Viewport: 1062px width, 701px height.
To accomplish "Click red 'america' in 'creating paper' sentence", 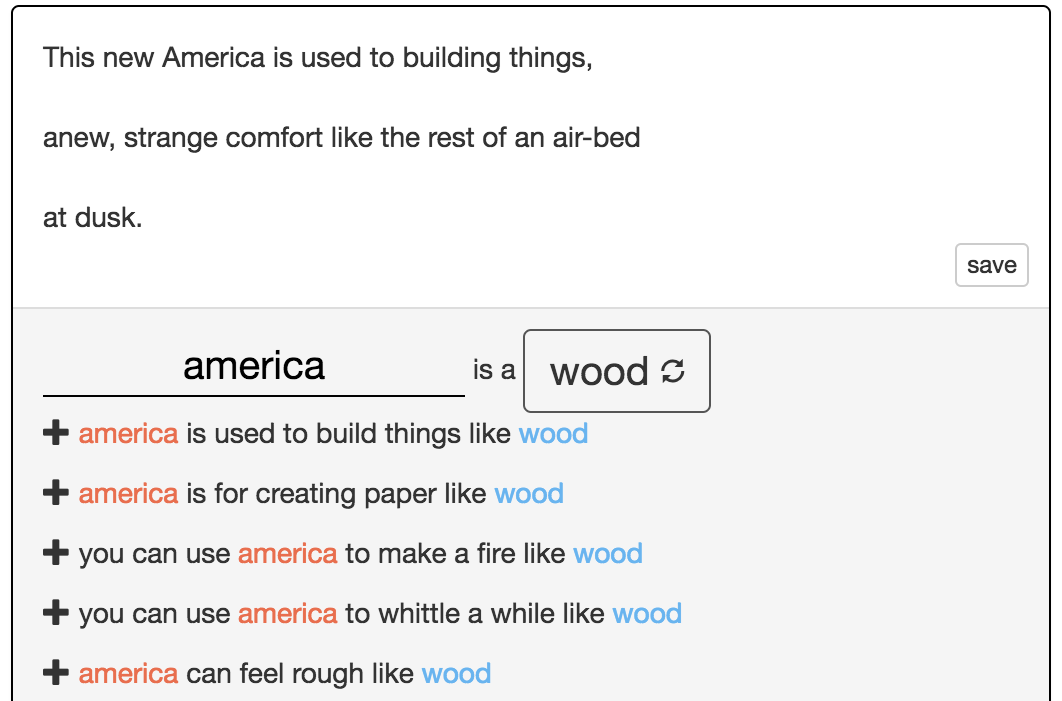I will tap(128, 493).
